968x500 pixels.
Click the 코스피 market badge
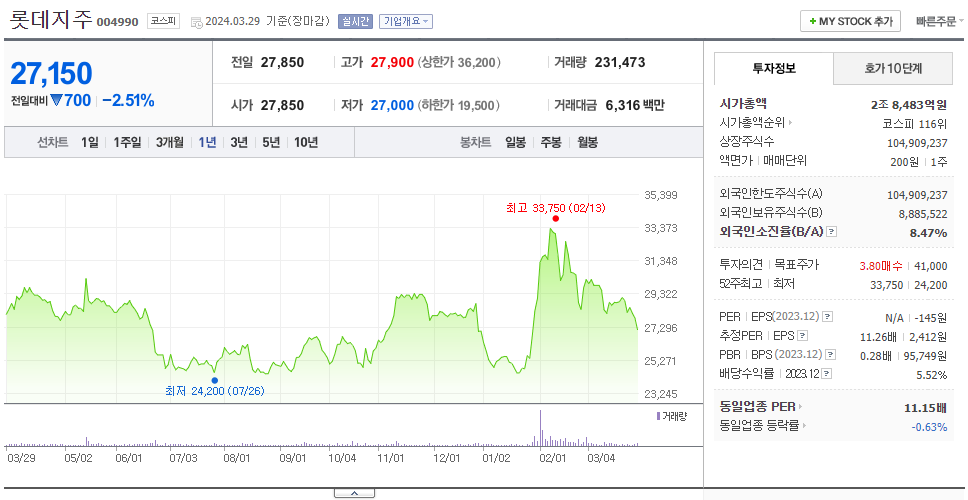click(164, 22)
